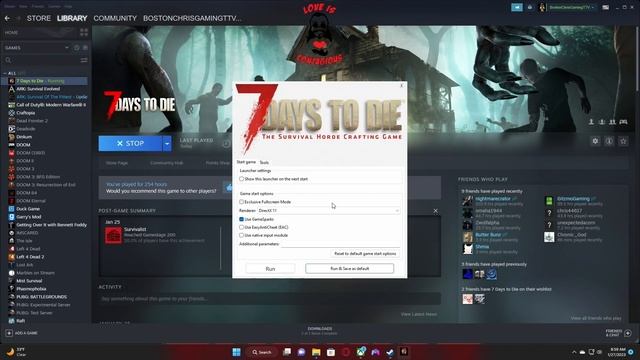
Task: Favorite 7 Days to Die with the star icon
Action: click(623, 141)
